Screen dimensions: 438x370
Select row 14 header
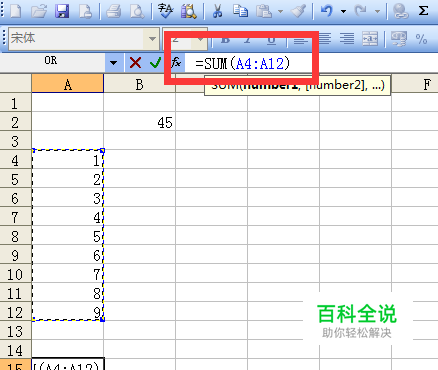click(15, 350)
